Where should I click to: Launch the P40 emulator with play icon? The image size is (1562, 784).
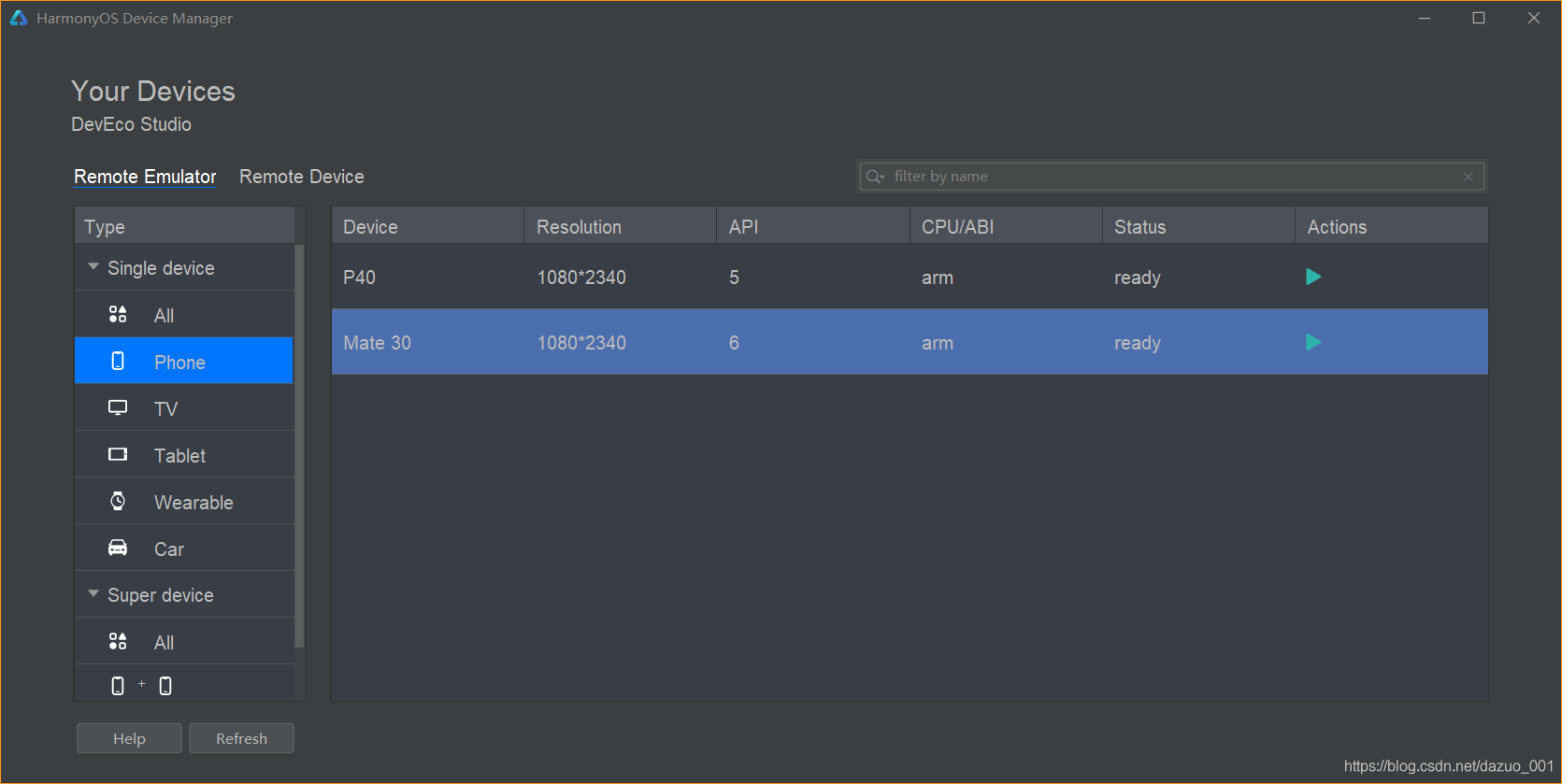point(1313,277)
